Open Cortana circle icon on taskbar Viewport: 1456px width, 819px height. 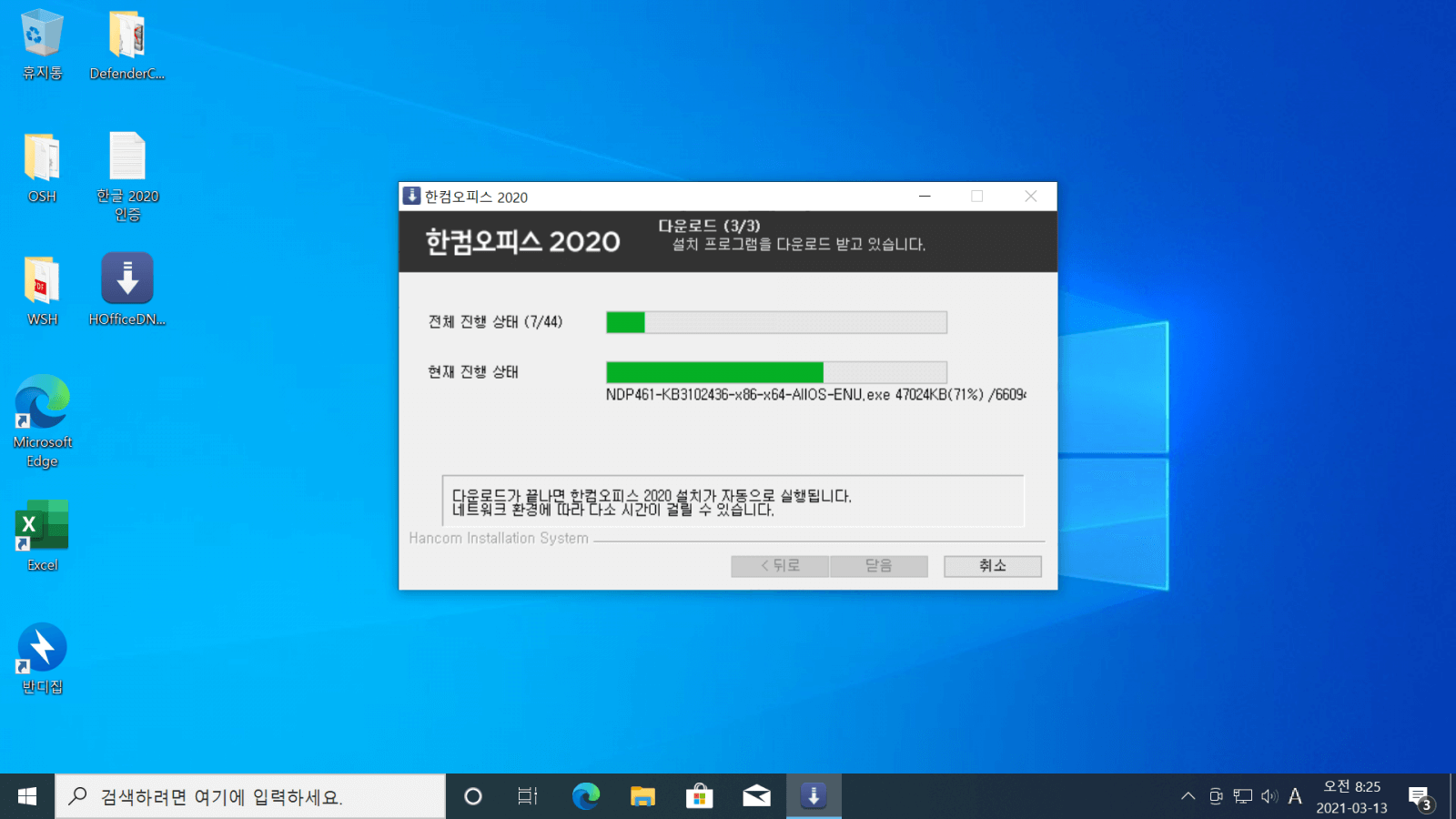pyautogui.click(x=473, y=796)
